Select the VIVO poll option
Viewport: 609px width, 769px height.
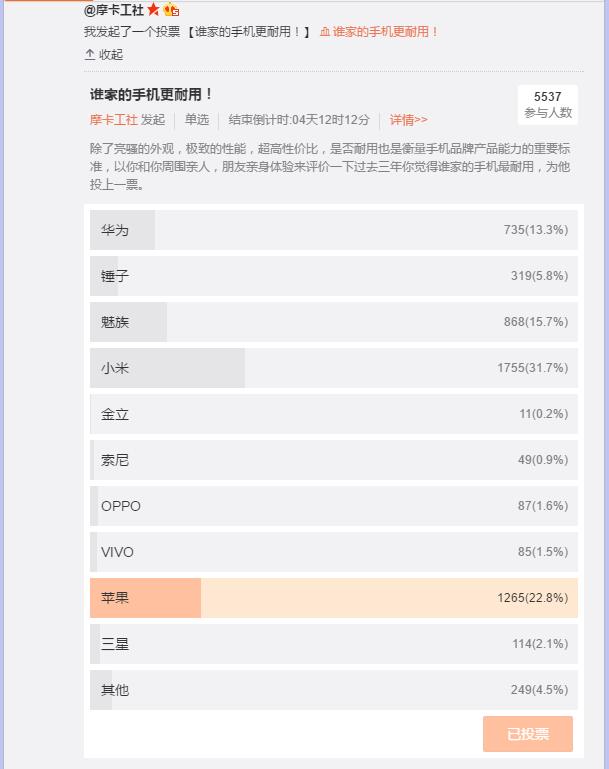pos(333,552)
